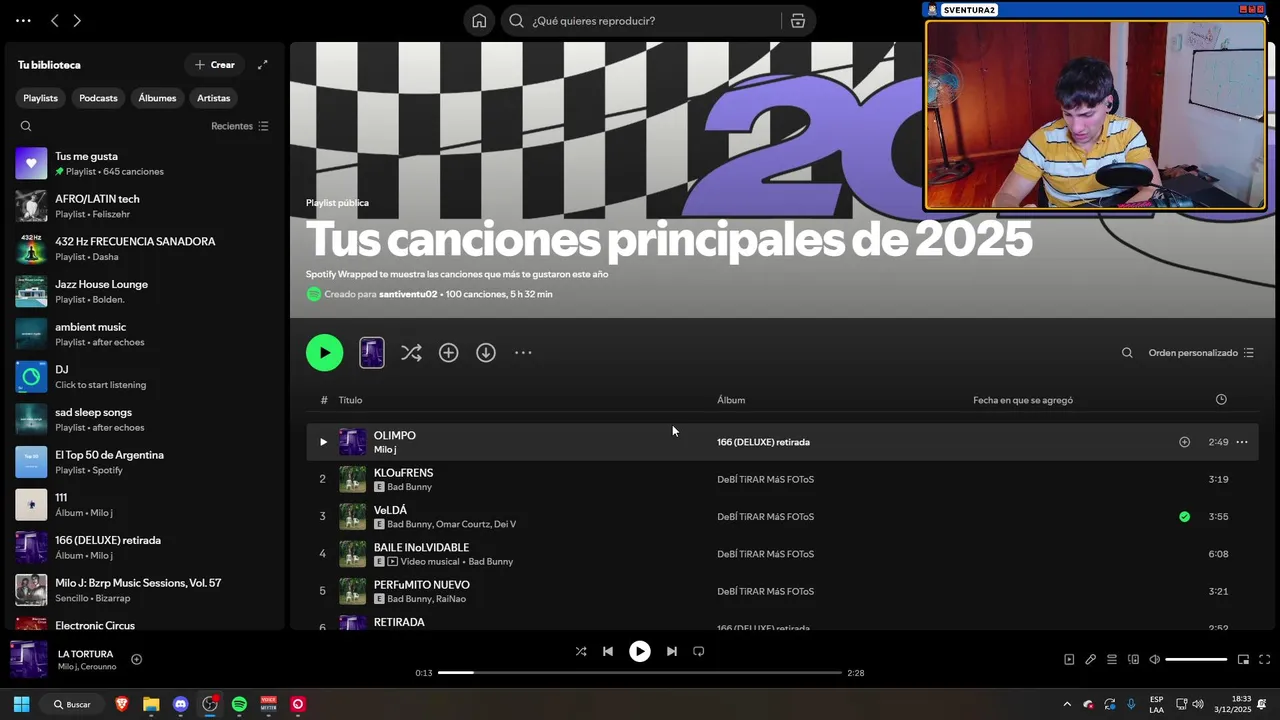Open more options for OLIMPO track
Viewport: 1280px width, 720px height.
point(1242,442)
